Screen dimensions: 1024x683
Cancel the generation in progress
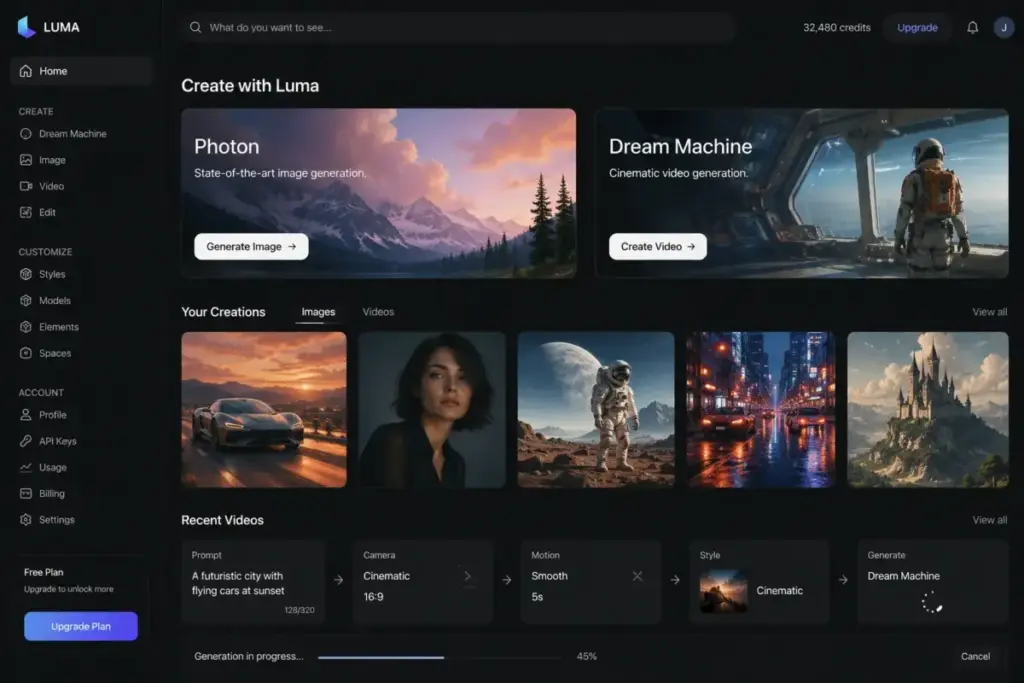pos(975,656)
